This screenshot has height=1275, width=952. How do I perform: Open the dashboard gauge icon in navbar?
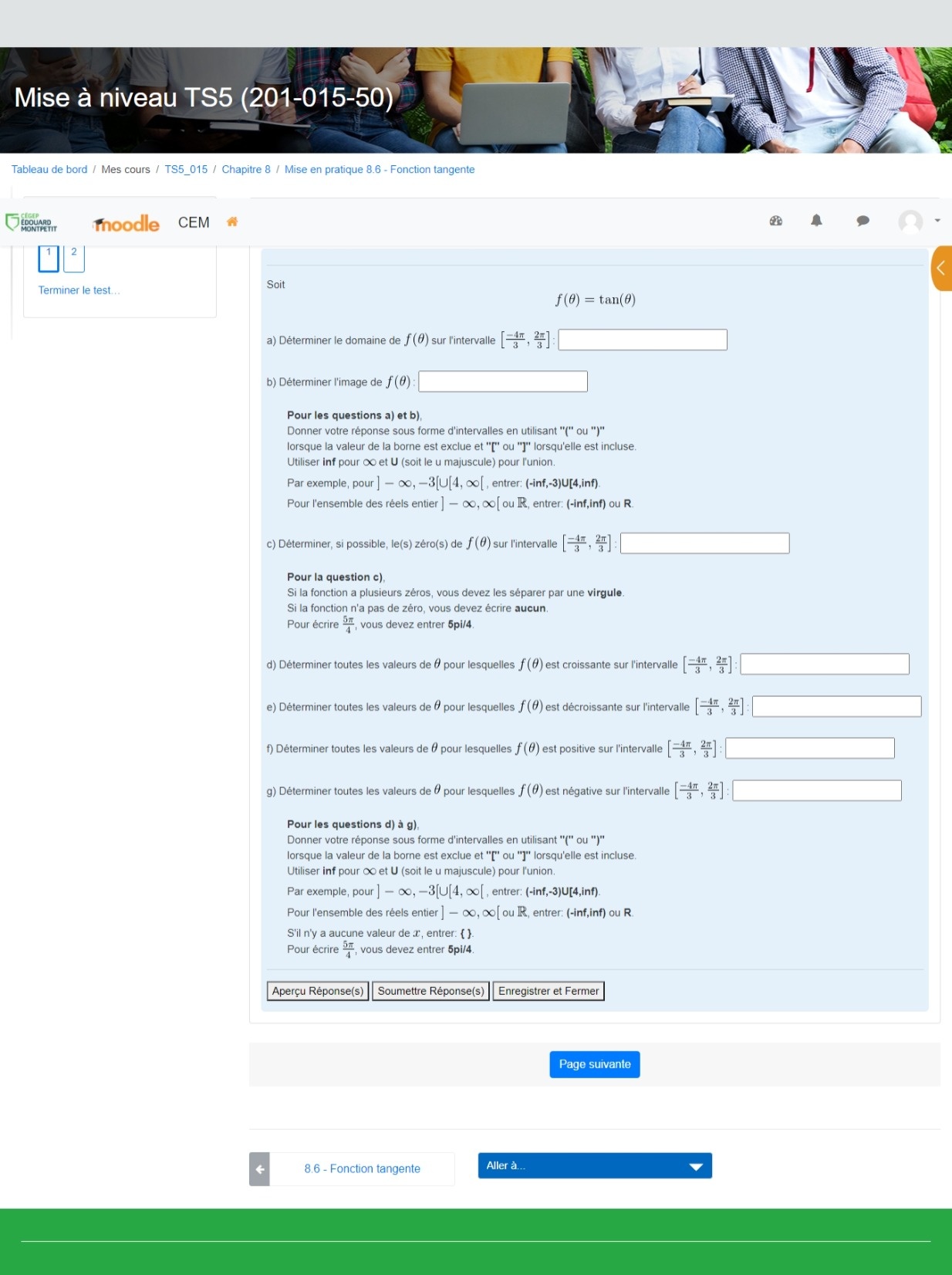776,221
